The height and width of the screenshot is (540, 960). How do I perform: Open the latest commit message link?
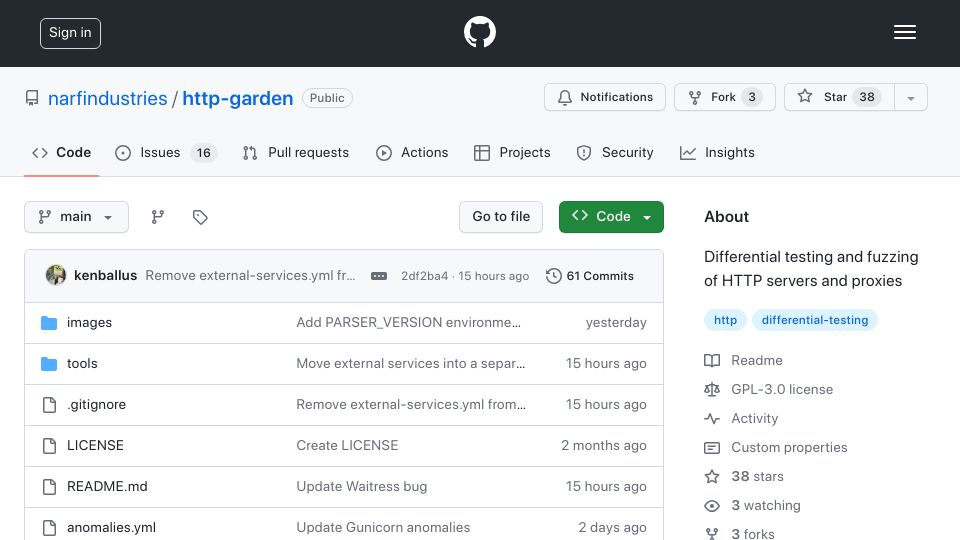point(250,276)
